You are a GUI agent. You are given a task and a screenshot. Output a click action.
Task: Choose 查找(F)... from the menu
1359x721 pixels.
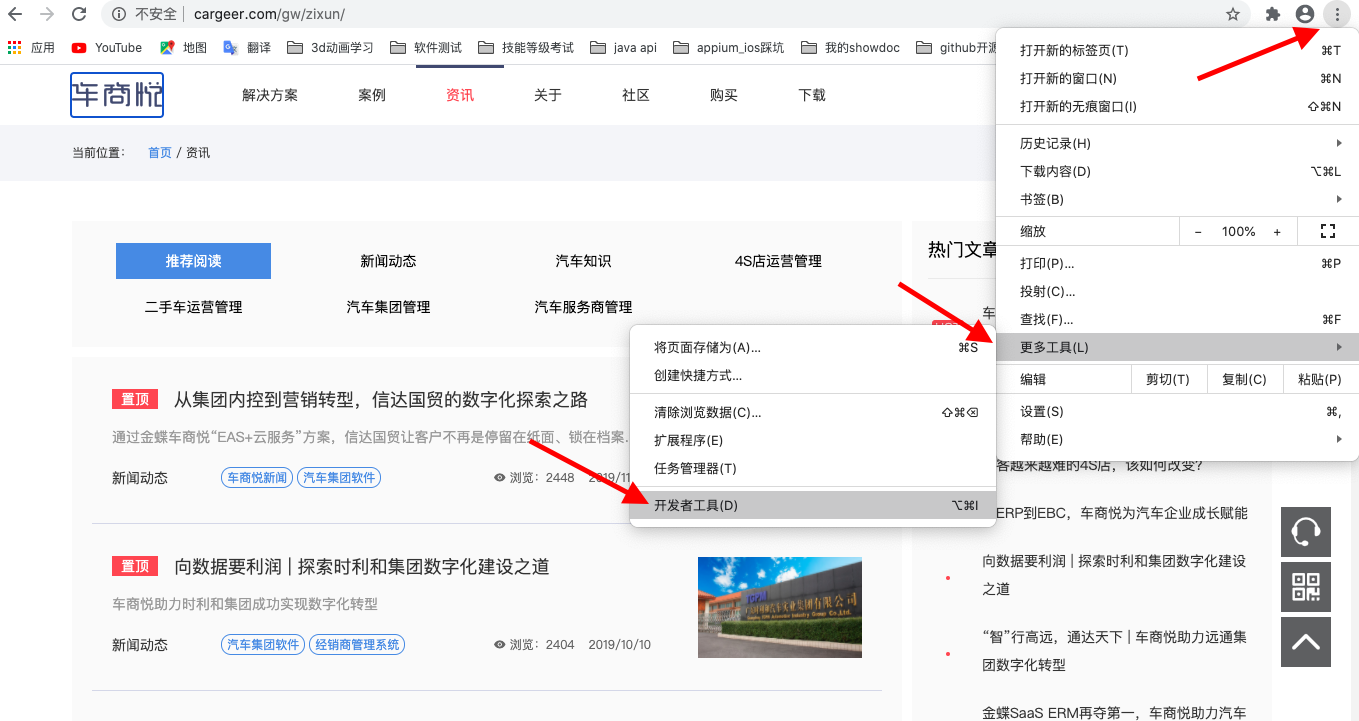point(1178,319)
